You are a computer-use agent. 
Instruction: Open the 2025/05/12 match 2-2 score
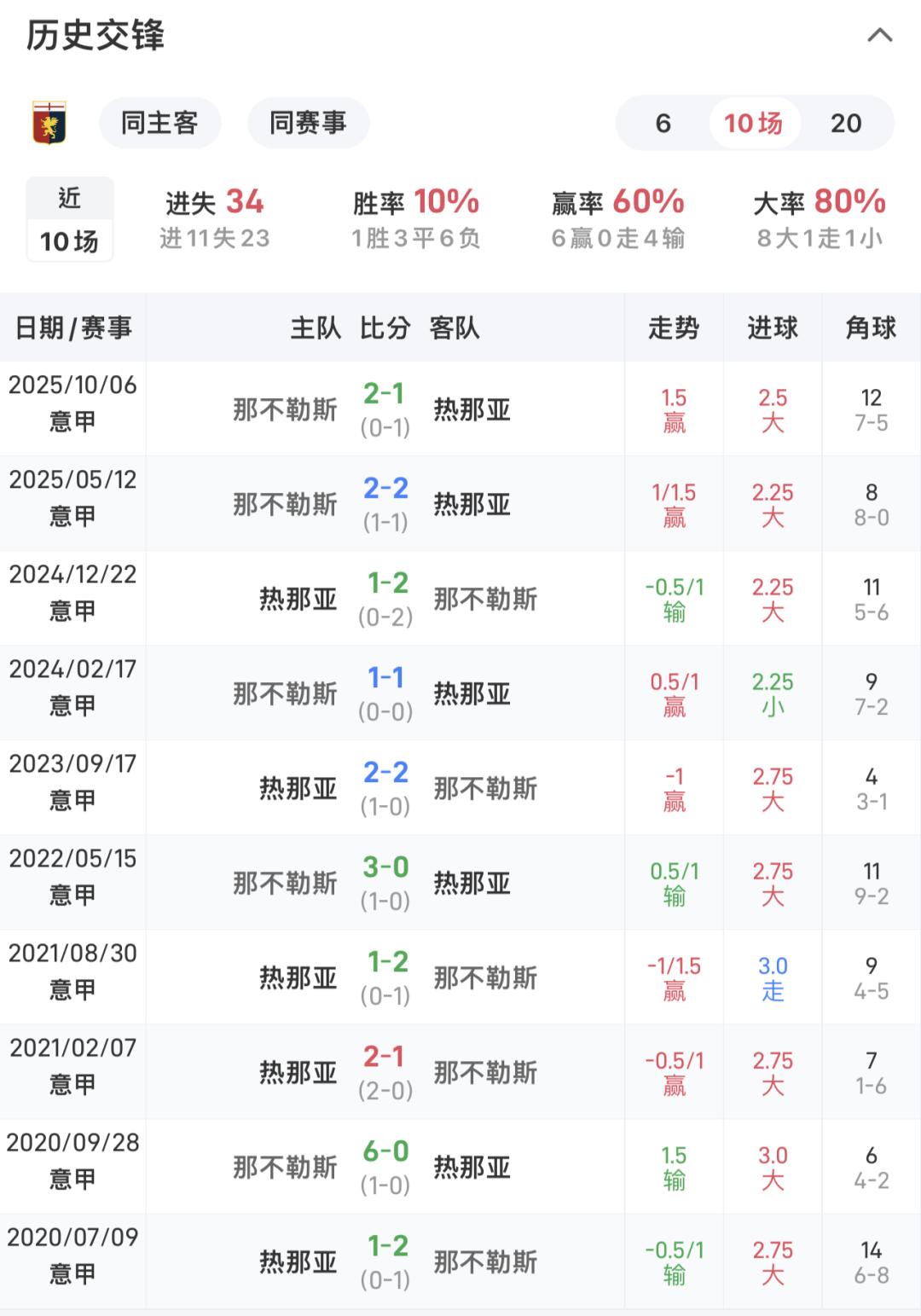[385, 489]
